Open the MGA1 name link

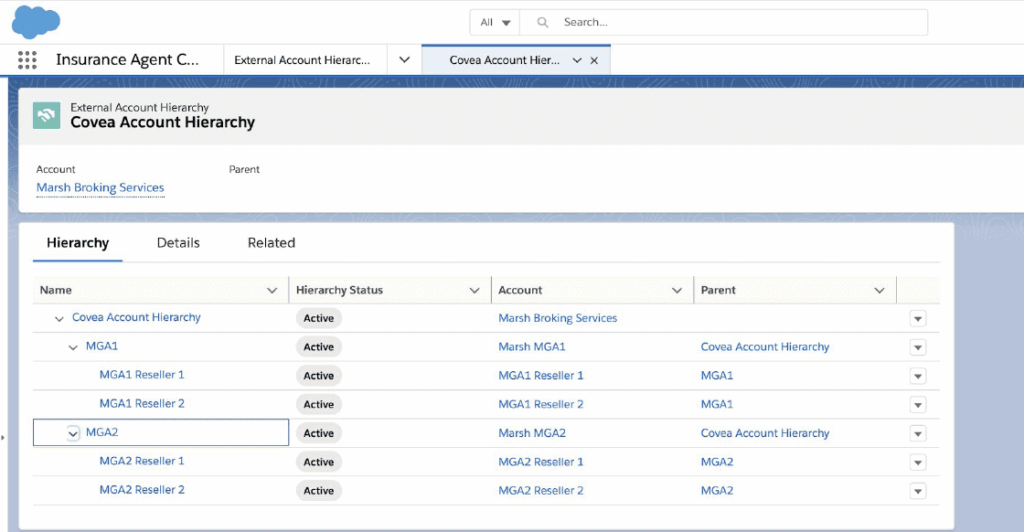tap(102, 346)
